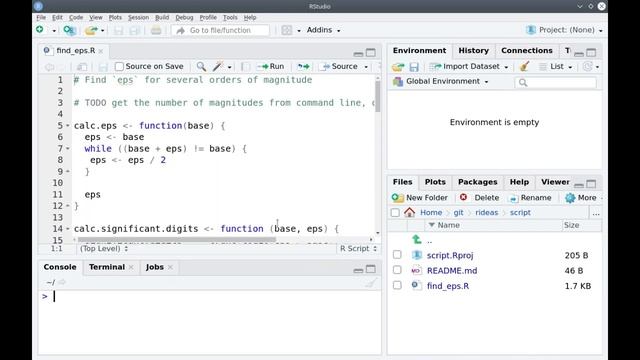Image resolution: width=640 pixels, height=360 pixels.
Task: Open the new file dropdown arrow
Action: tap(54, 31)
